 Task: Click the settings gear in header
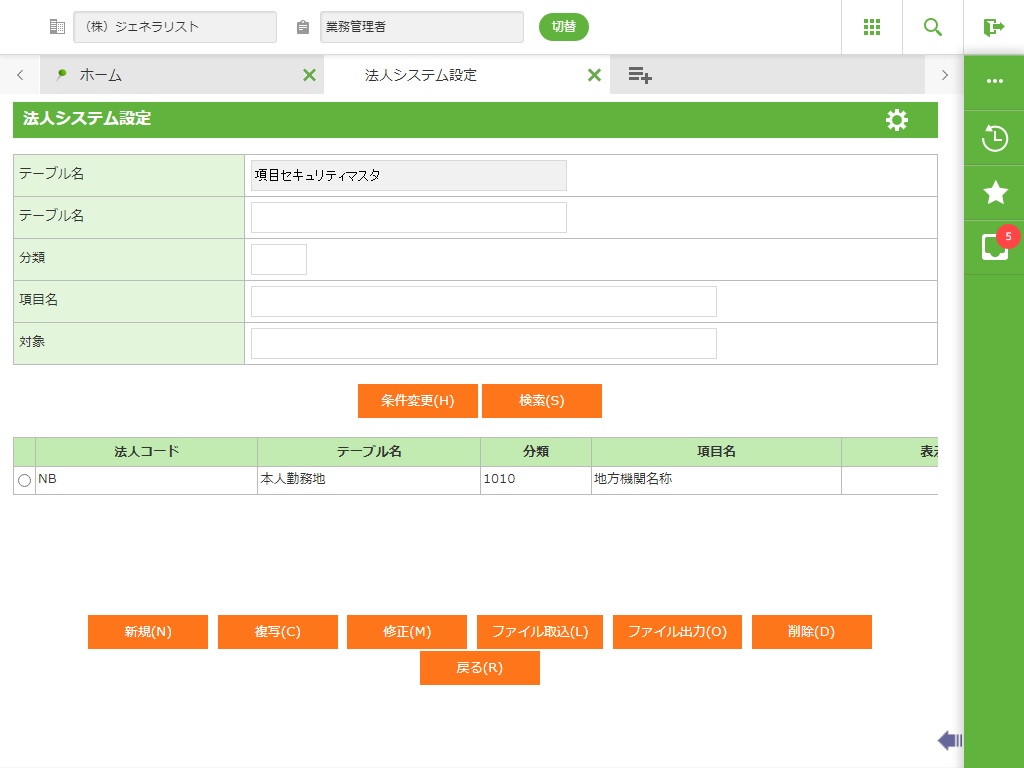tap(897, 120)
